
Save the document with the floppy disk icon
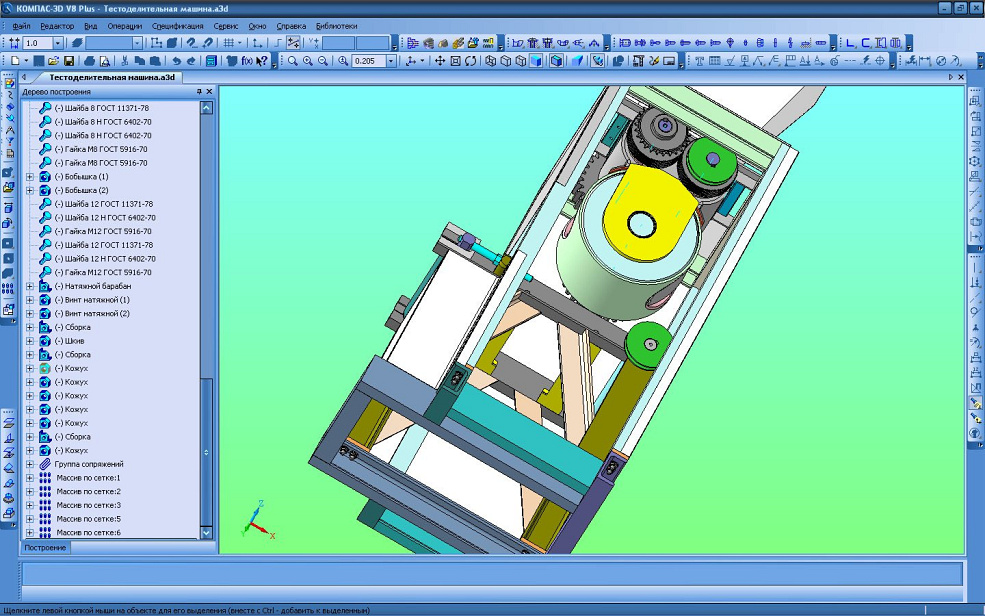coord(68,61)
